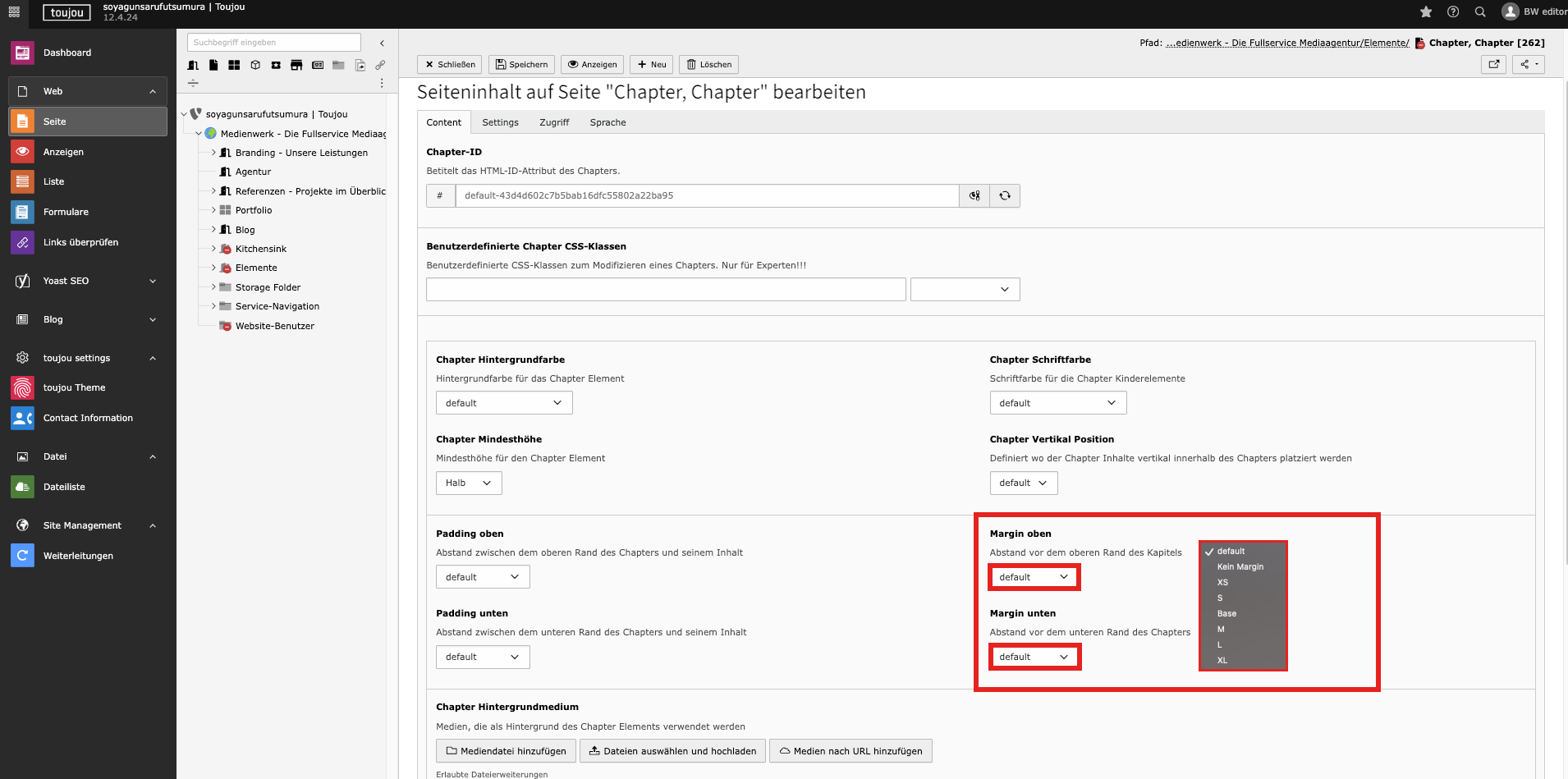Open Chapter Mindesthöhe dropdown showing Halb
Screen dimensions: 1568x779
[468, 483]
